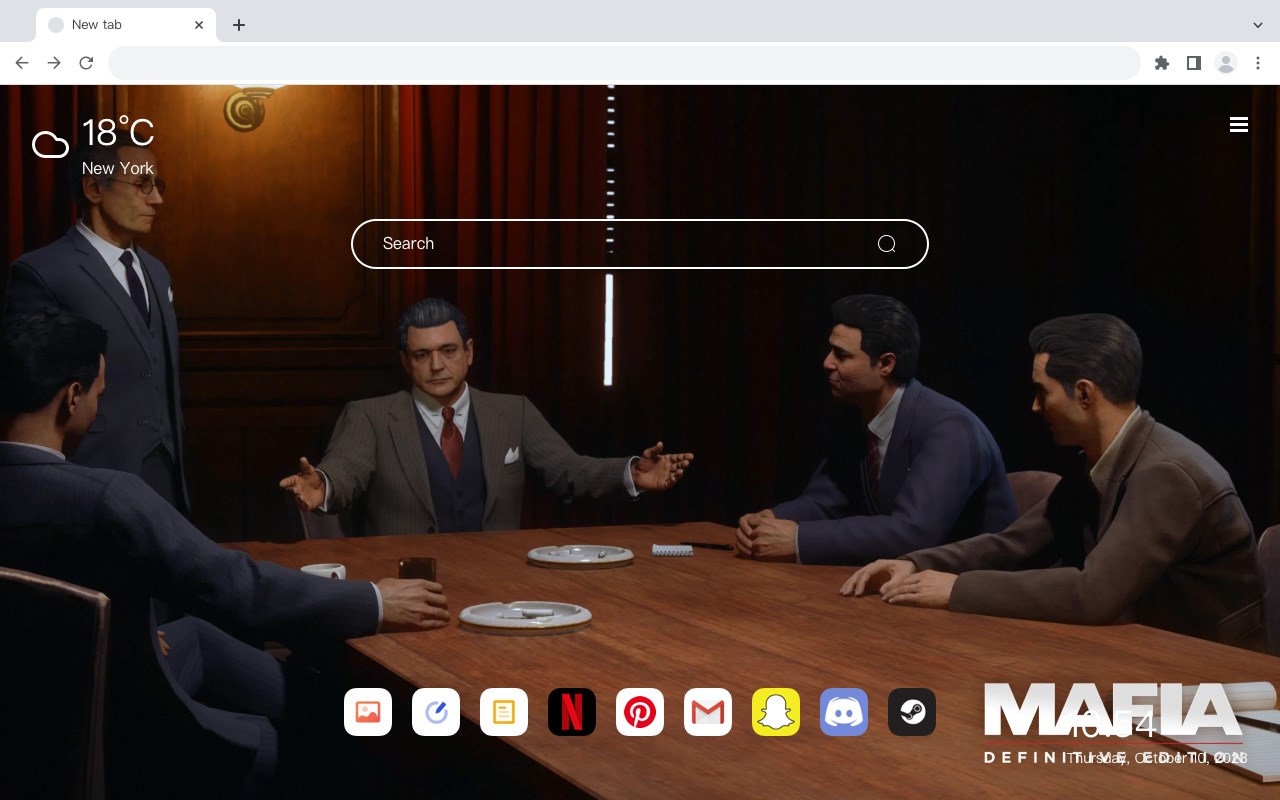The width and height of the screenshot is (1280, 800).
Task: Click the New York location label
Action: [x=118, y=168]
